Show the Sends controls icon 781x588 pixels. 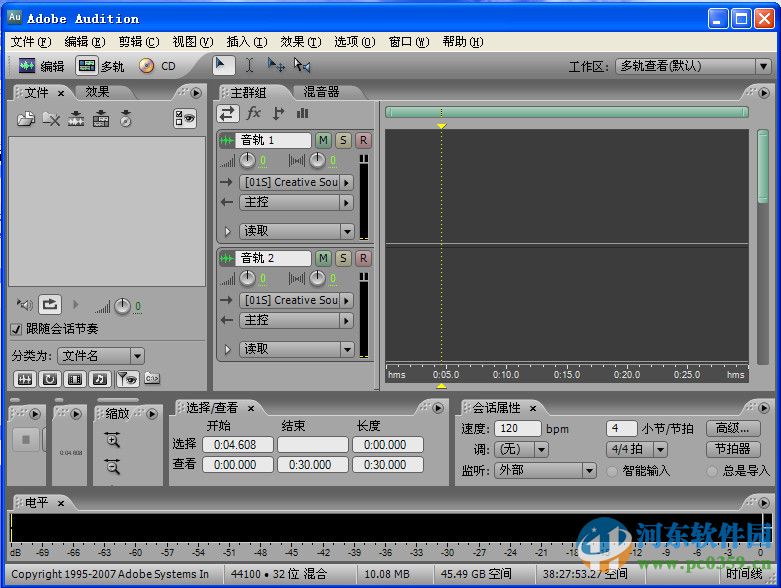pyautogui.click(x=278, y=114)
